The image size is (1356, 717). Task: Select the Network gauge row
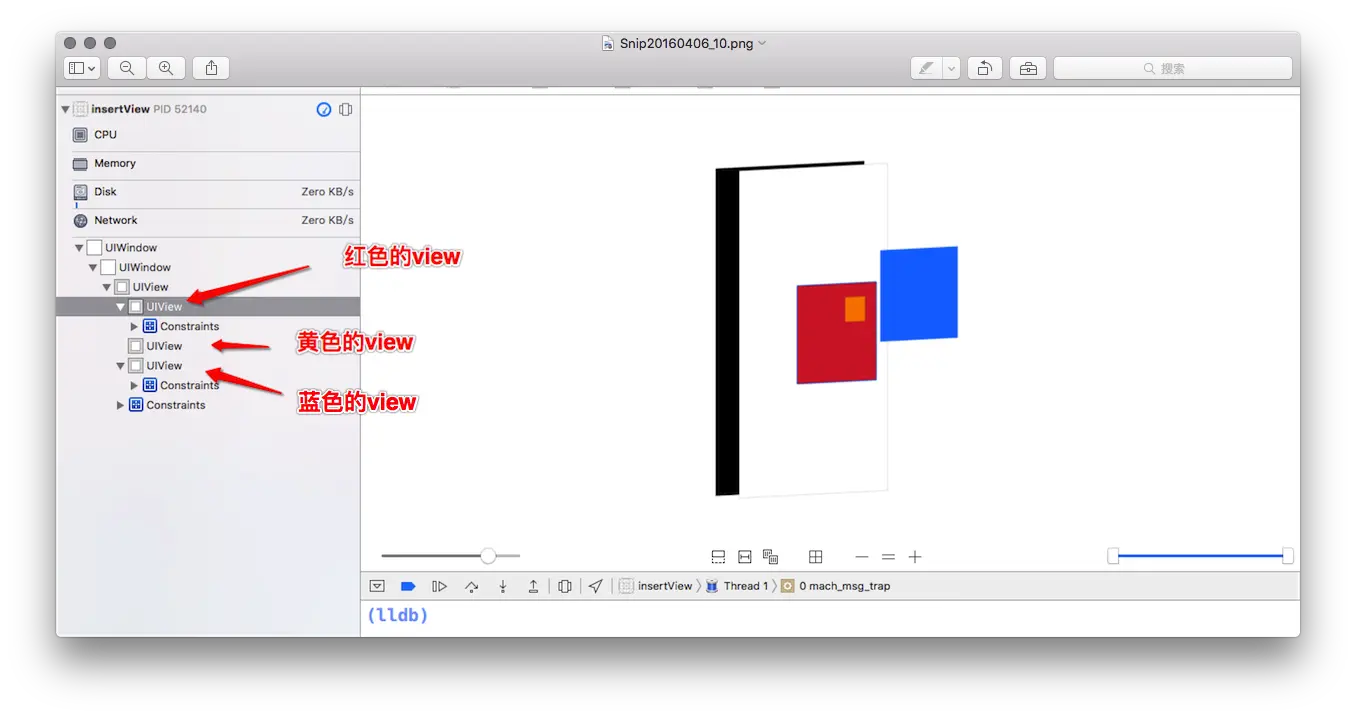tap(208, 221)
